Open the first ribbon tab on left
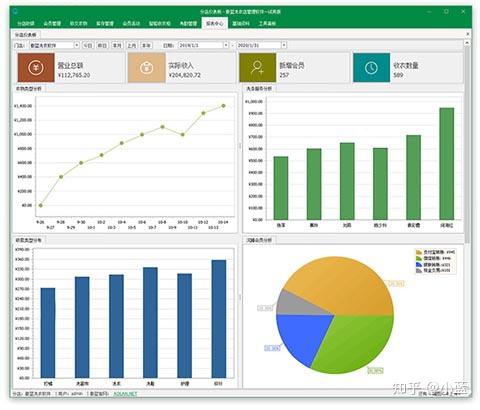 pos(26,23)
